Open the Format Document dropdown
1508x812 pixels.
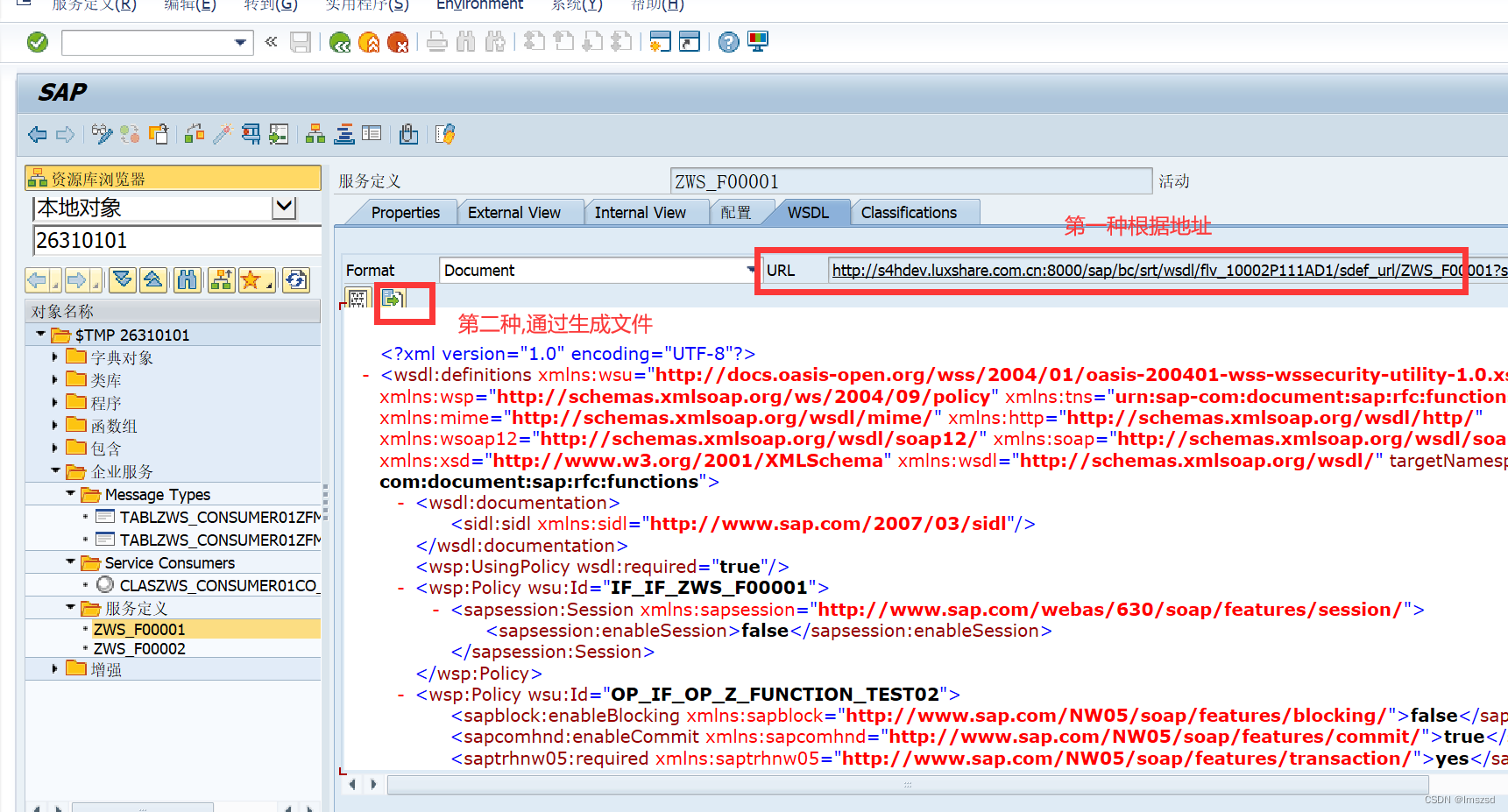[751, 270]
